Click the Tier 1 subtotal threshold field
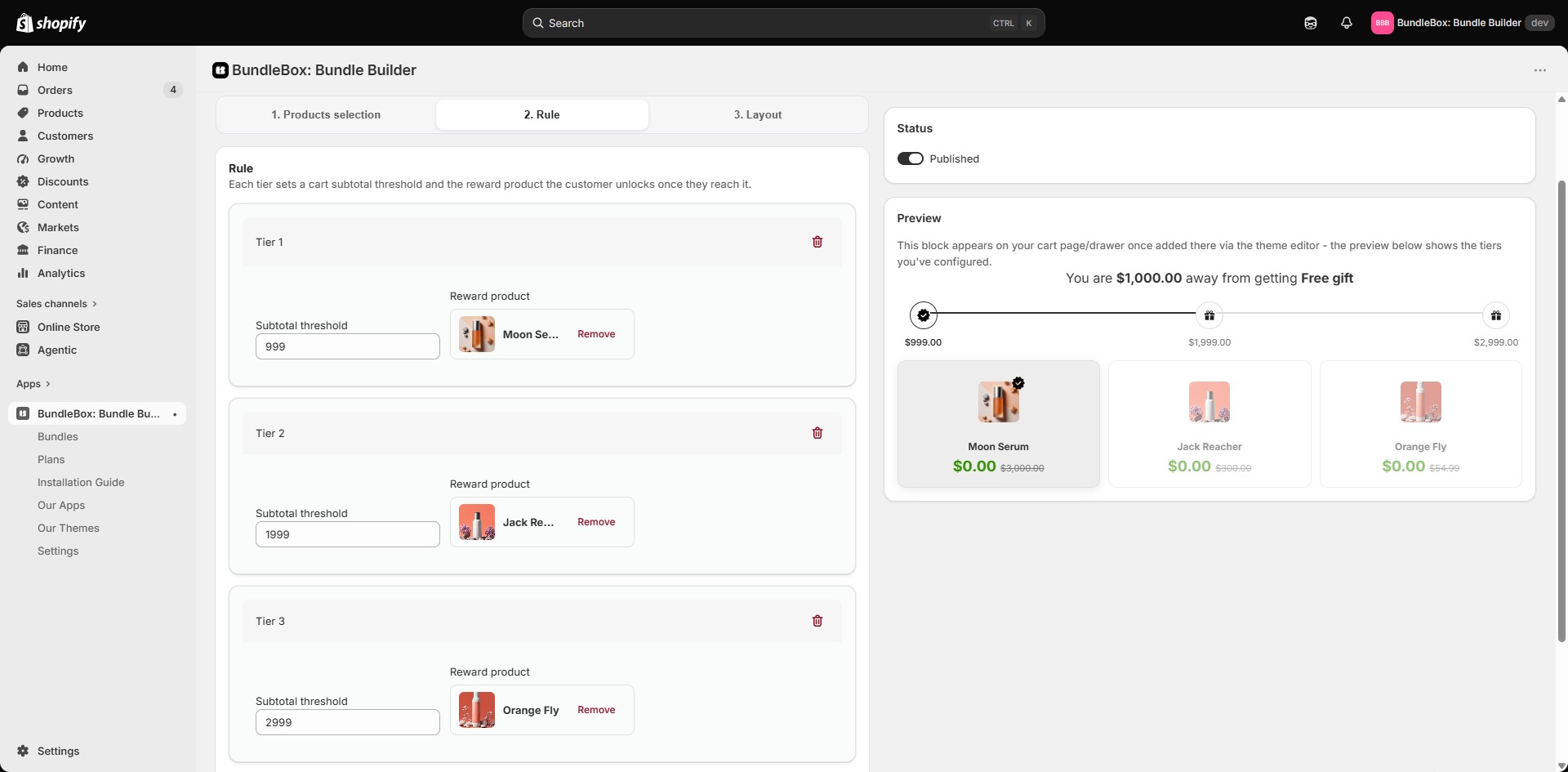This screenshot has width=1568, height=772. tap(348, 346)
